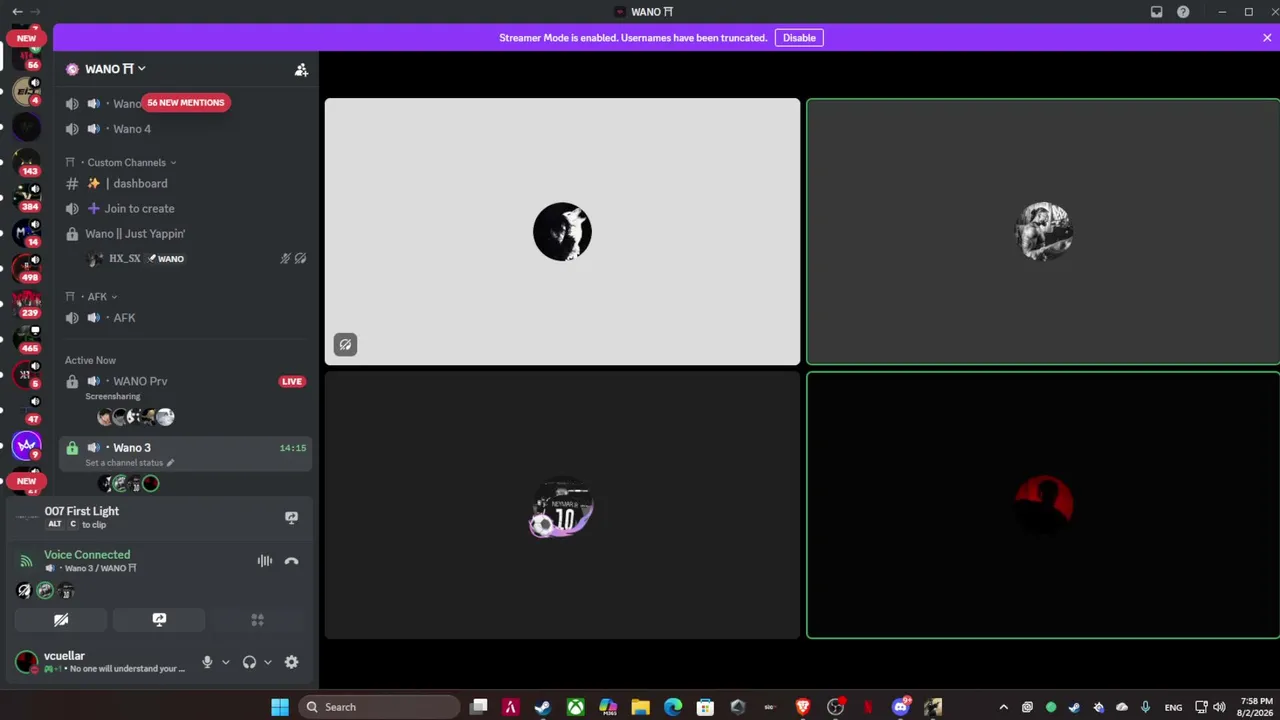The width and height of the screenshot is (1280, 720).
Task: Open Microsoft Edge from taskbar
Action: 673,707
